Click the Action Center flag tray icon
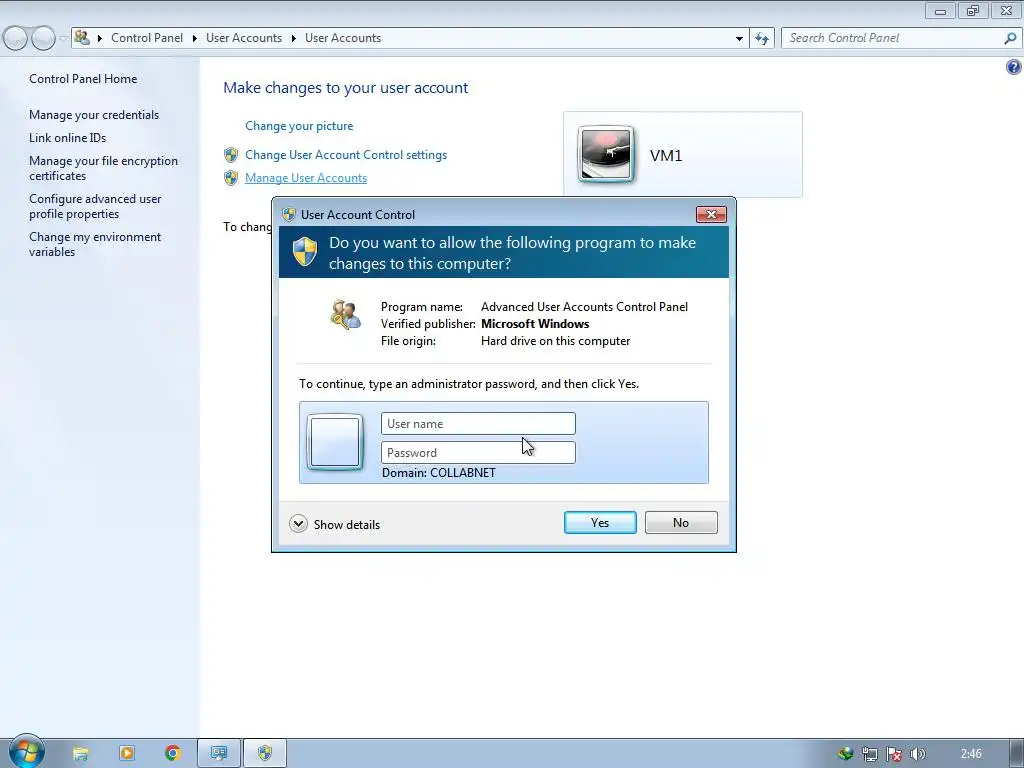1024x768 pixels. pyautogui.click(x=893, y=754)
